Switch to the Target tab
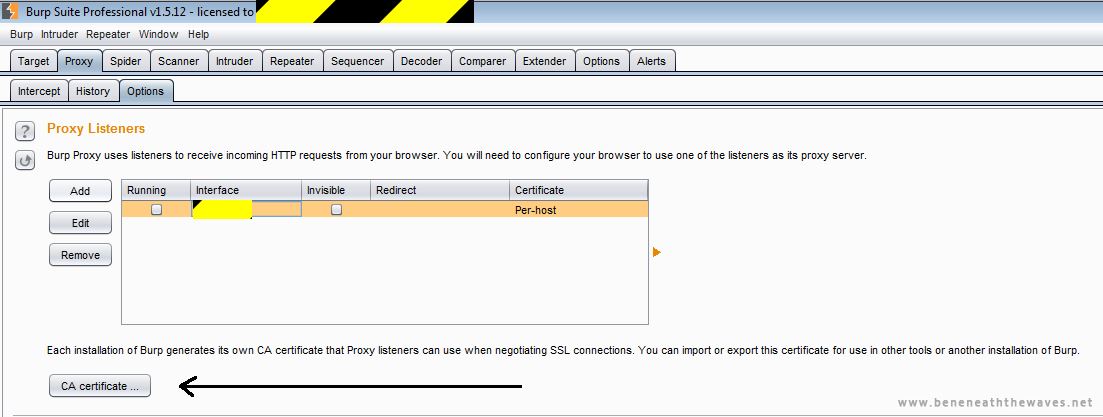Image resolution: width=1103 pixels, height=417 pixels. 34,61
